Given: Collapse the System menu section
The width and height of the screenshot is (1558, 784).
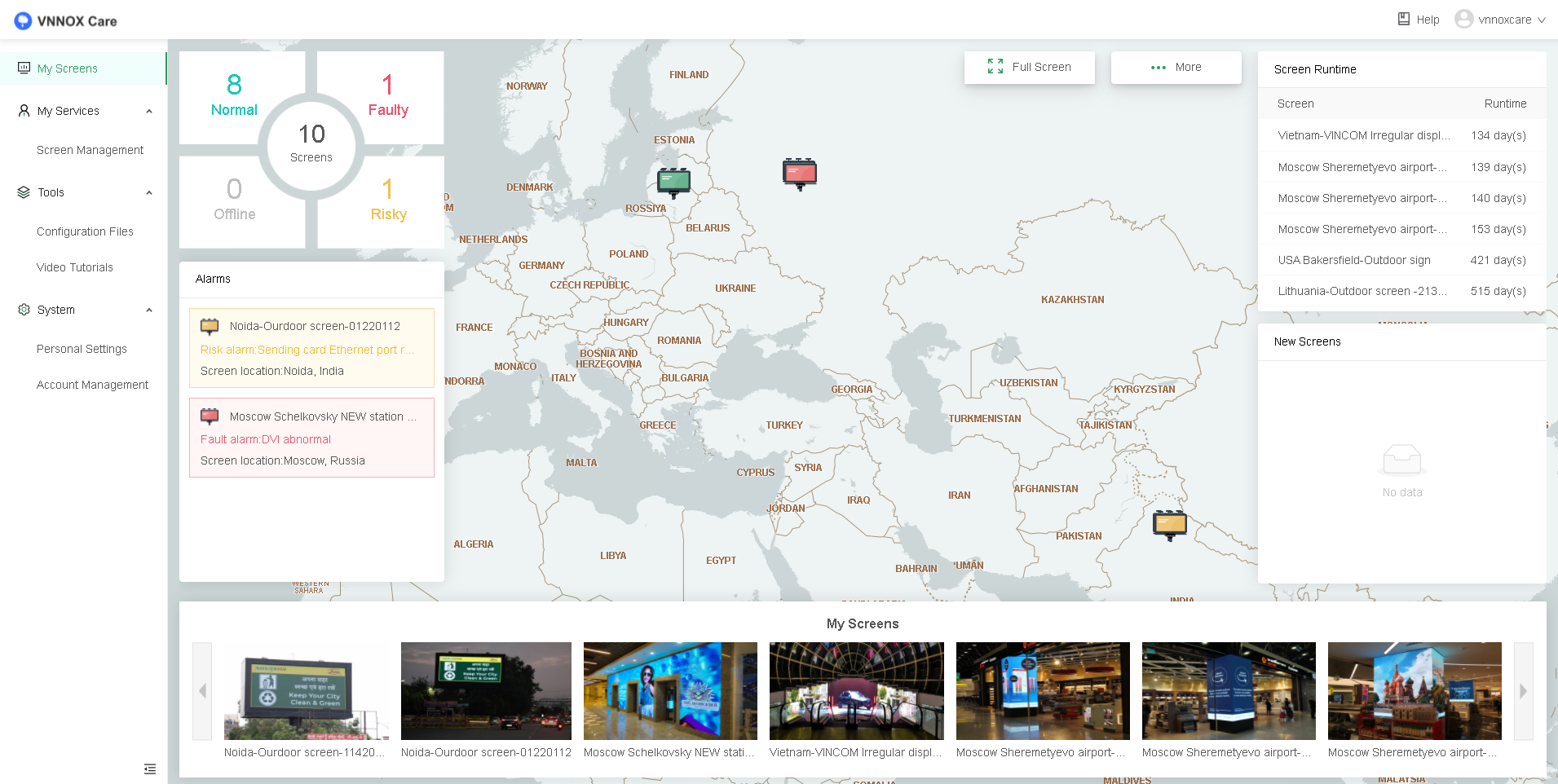Looking at the screenshot, I should click(149, 311).
